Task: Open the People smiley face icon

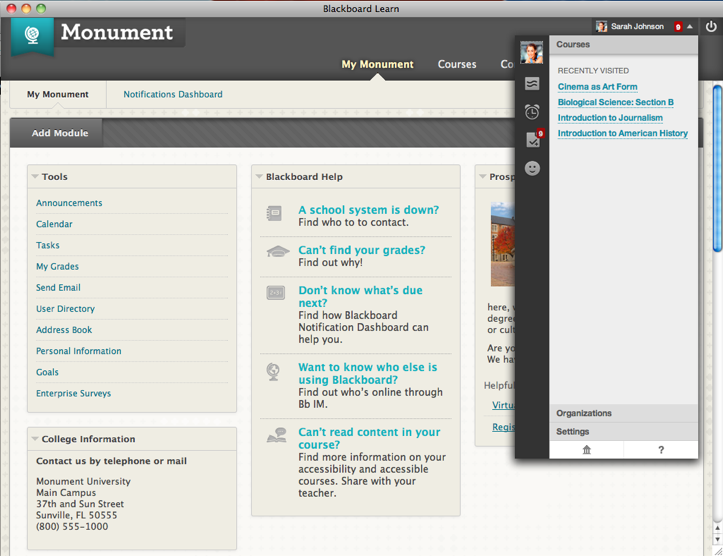Action: pos(532,168)
